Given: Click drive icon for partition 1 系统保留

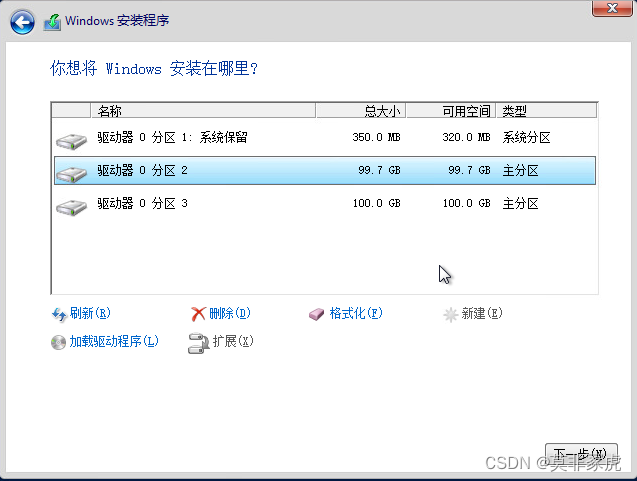Looking at the screenshot, I should (72, 141).
